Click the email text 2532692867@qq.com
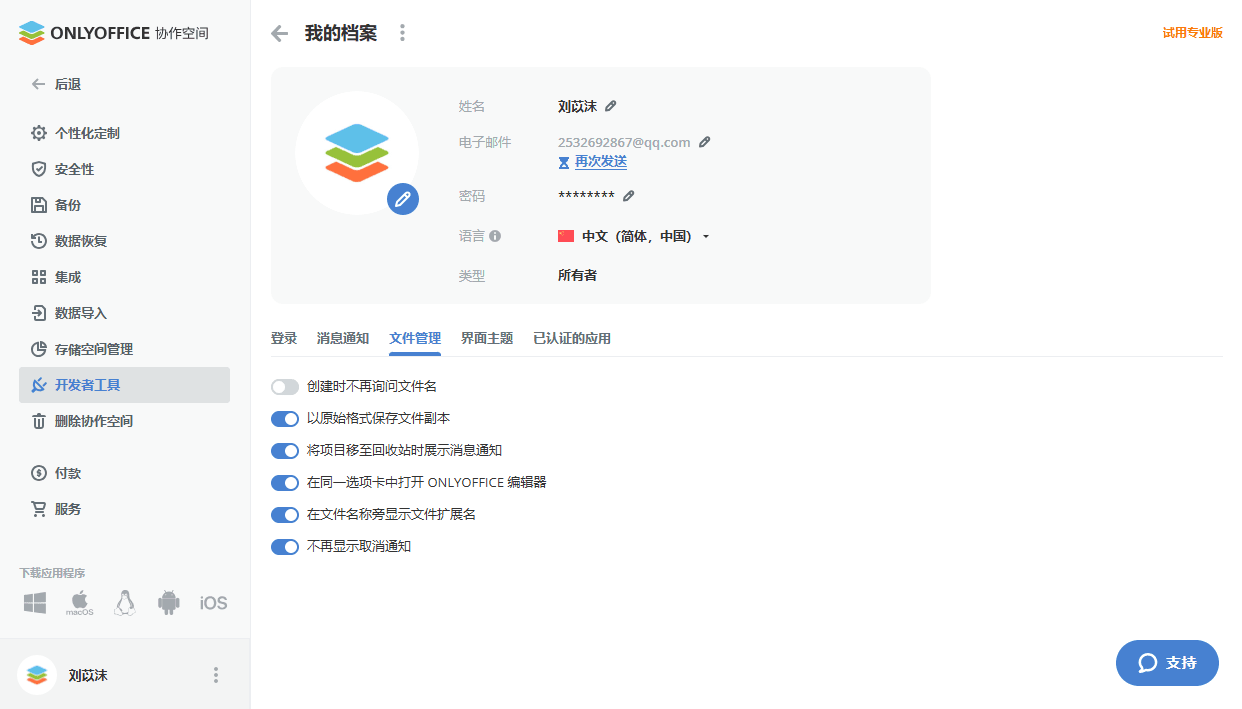The width and height of the screenshot is (1242, 709). point(624,142)
